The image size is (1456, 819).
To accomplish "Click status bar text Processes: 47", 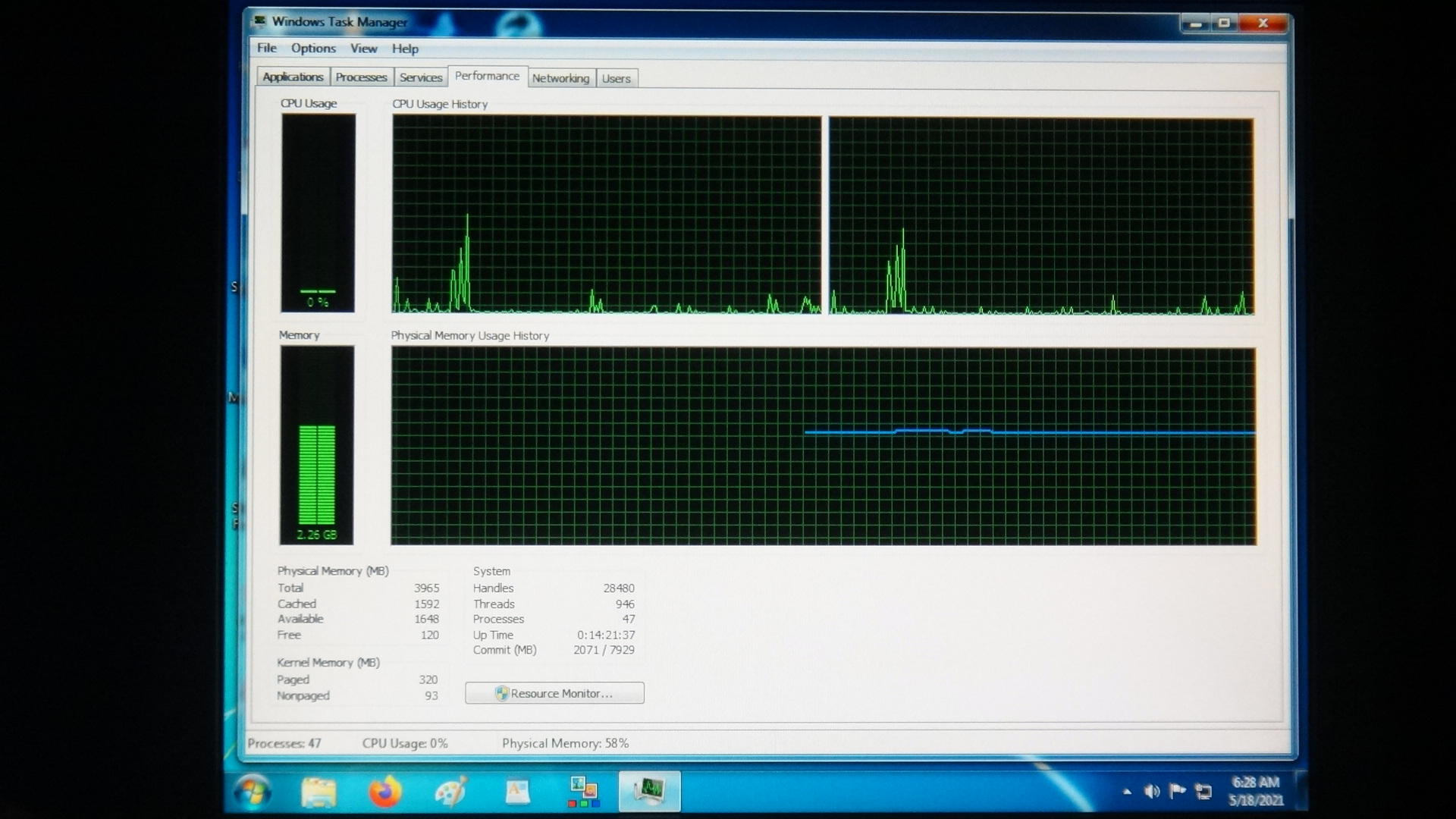I will pos(284,743).
